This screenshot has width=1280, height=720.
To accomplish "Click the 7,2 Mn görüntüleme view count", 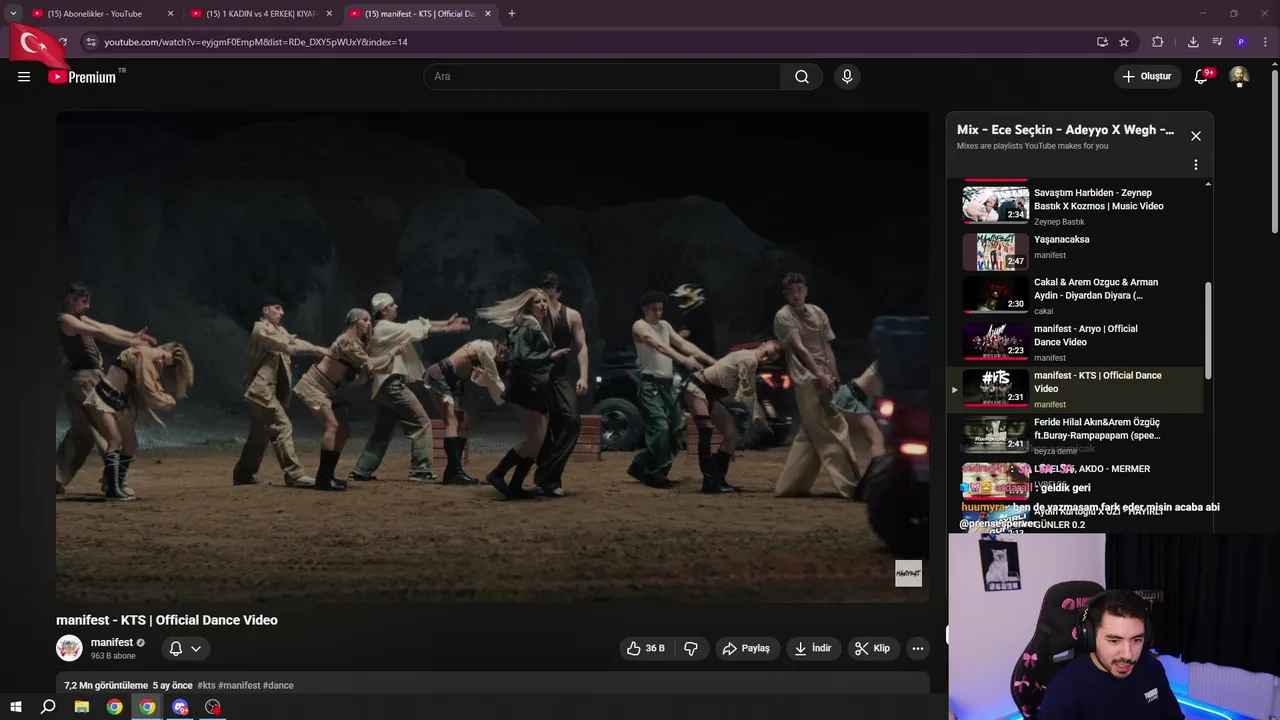I will (106, 685).
